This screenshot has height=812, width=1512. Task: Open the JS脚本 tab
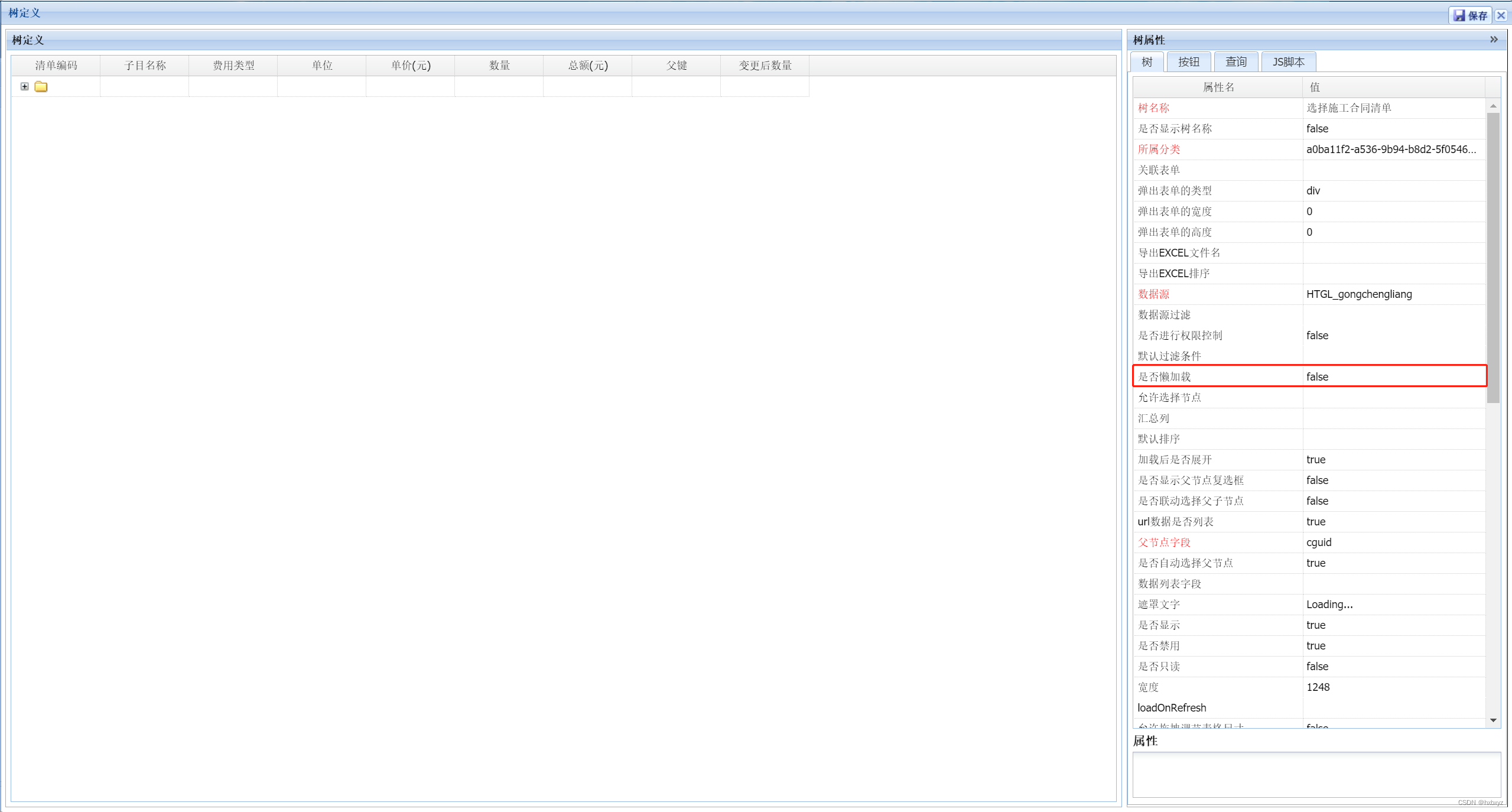click(1288, 62)
